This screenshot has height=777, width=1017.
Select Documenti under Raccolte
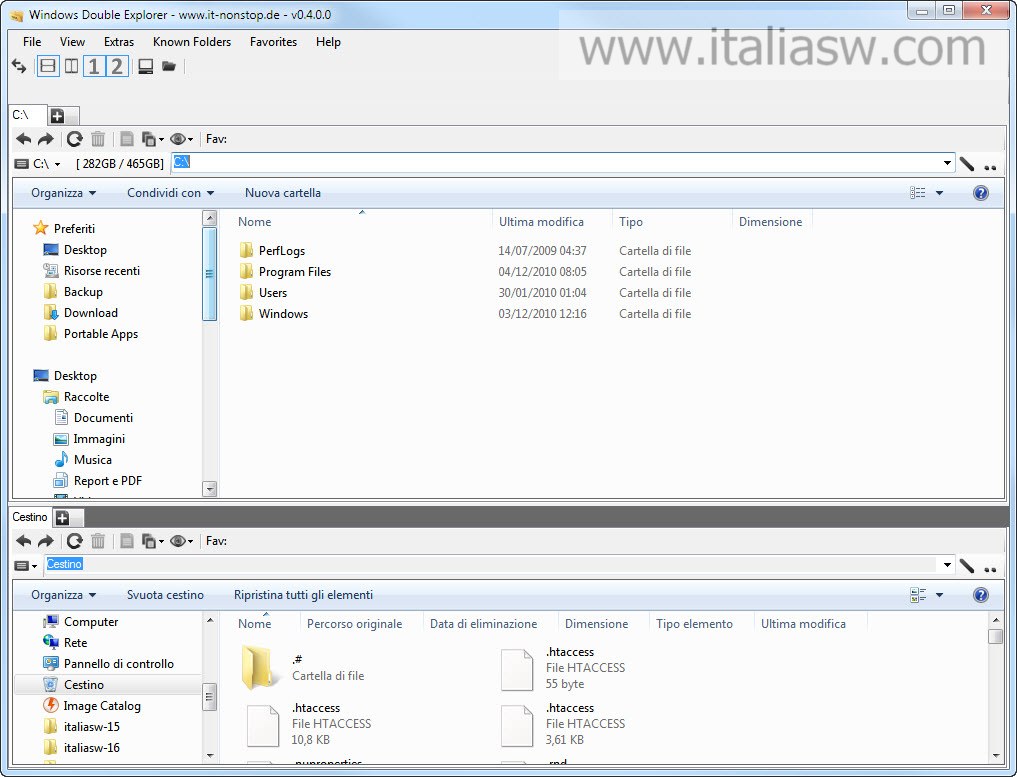click(103, 418)
